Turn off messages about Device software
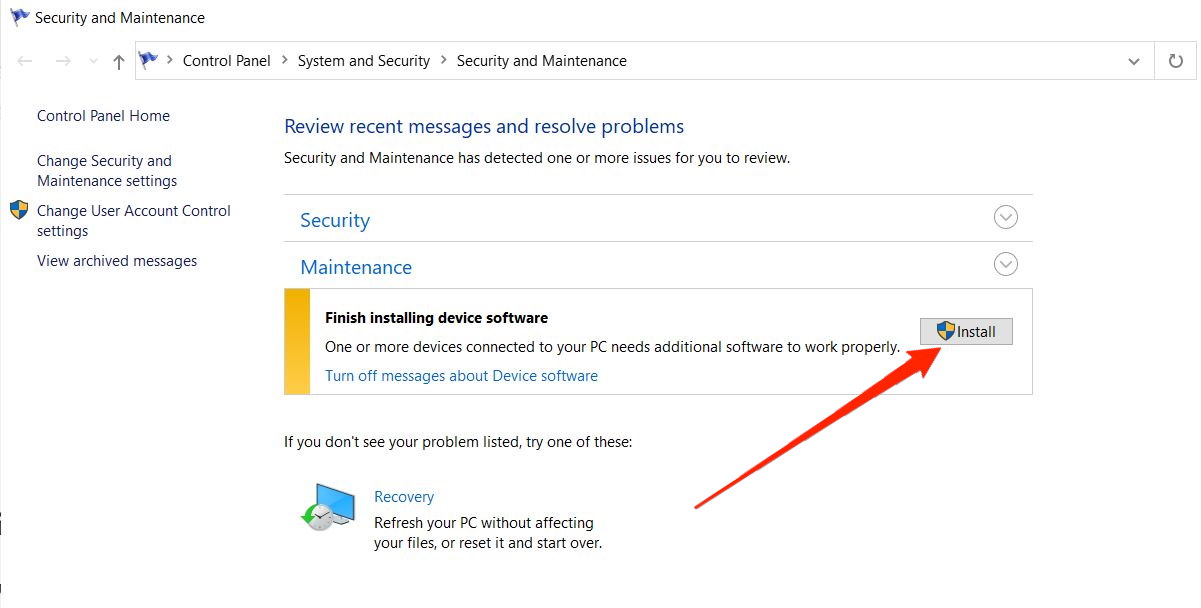 (x=461, y=376)
